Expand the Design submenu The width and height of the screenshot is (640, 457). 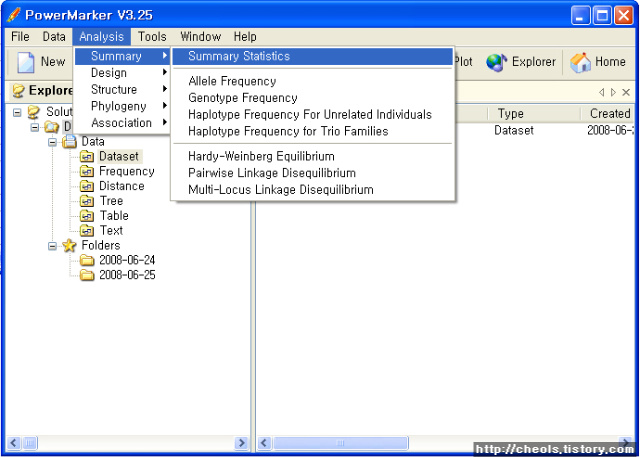(x=122, y=73)
